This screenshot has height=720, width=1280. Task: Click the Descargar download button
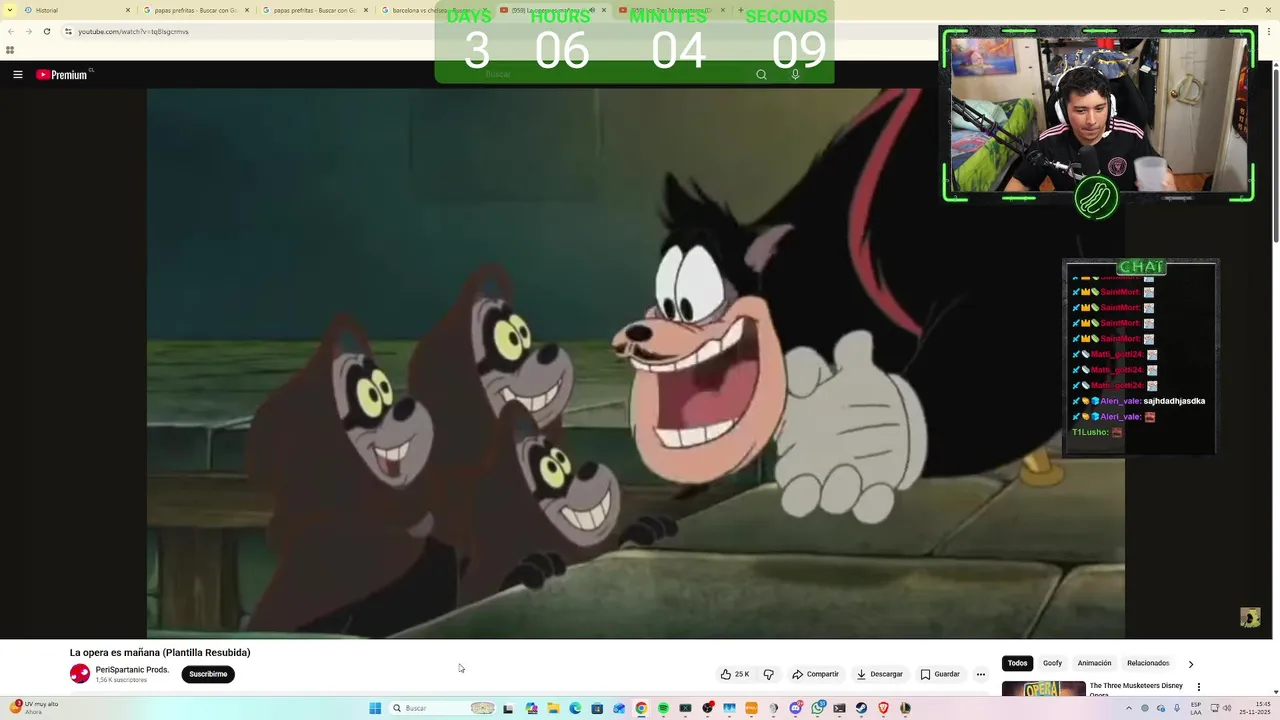(880, 674)
